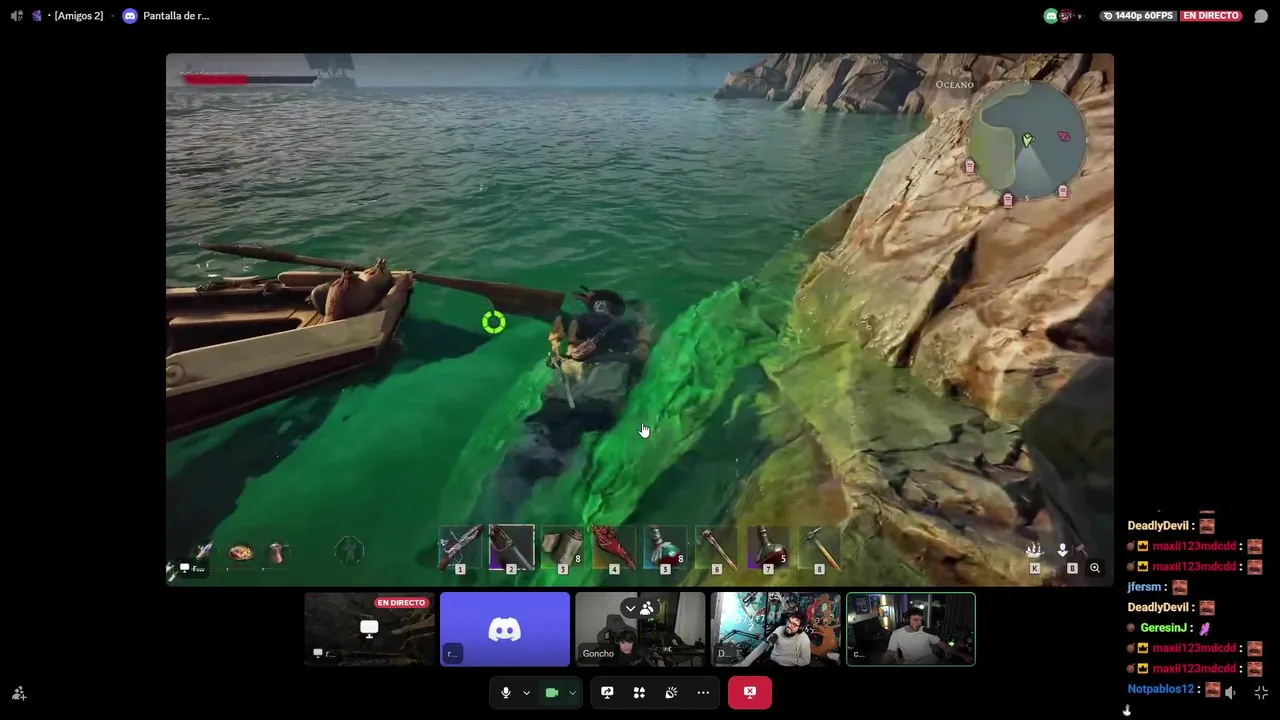Click the ship icon above K key
The image size is (1280, 720).
[1034, 549]
